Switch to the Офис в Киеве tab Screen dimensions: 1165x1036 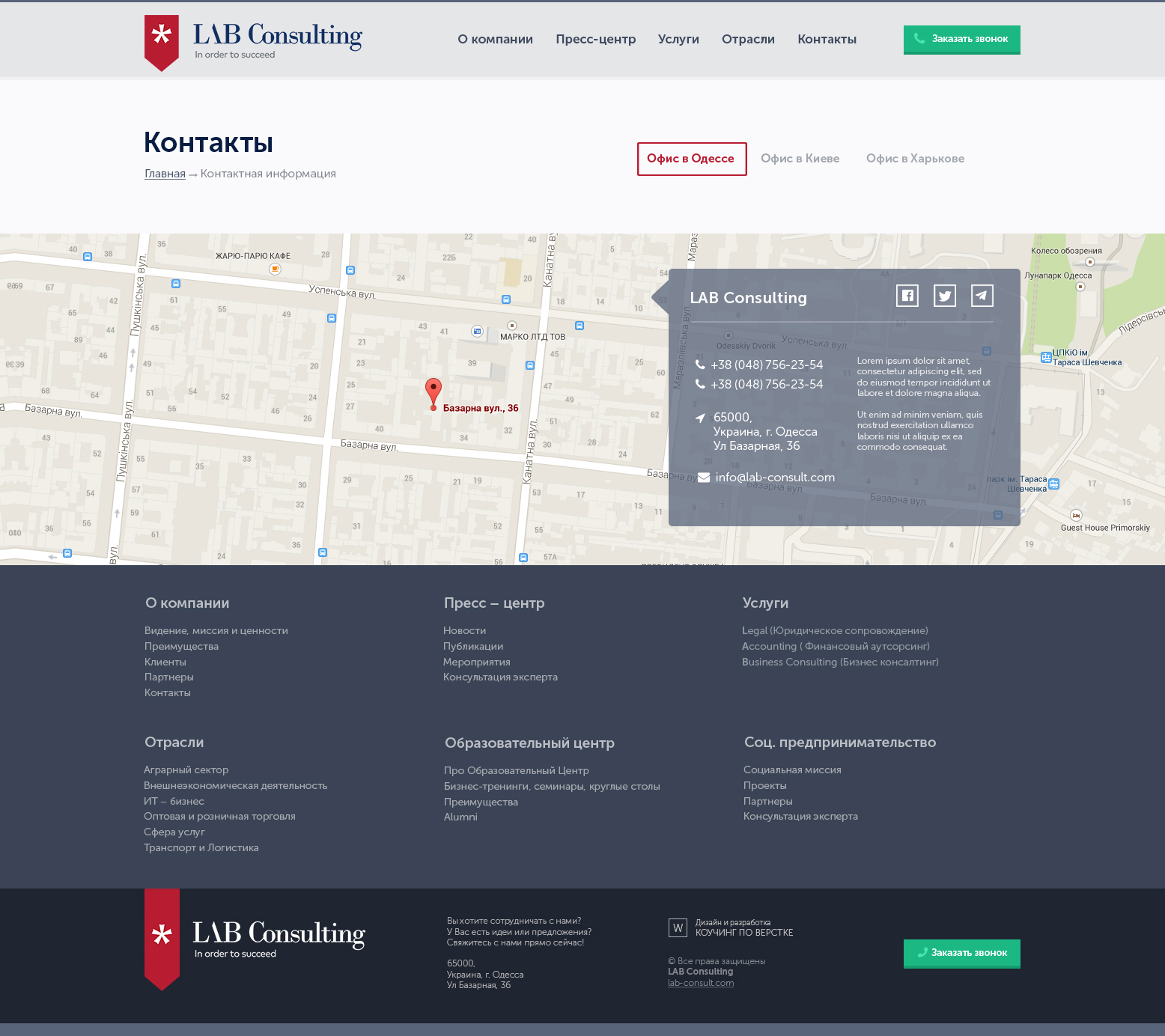pos(800,159)
